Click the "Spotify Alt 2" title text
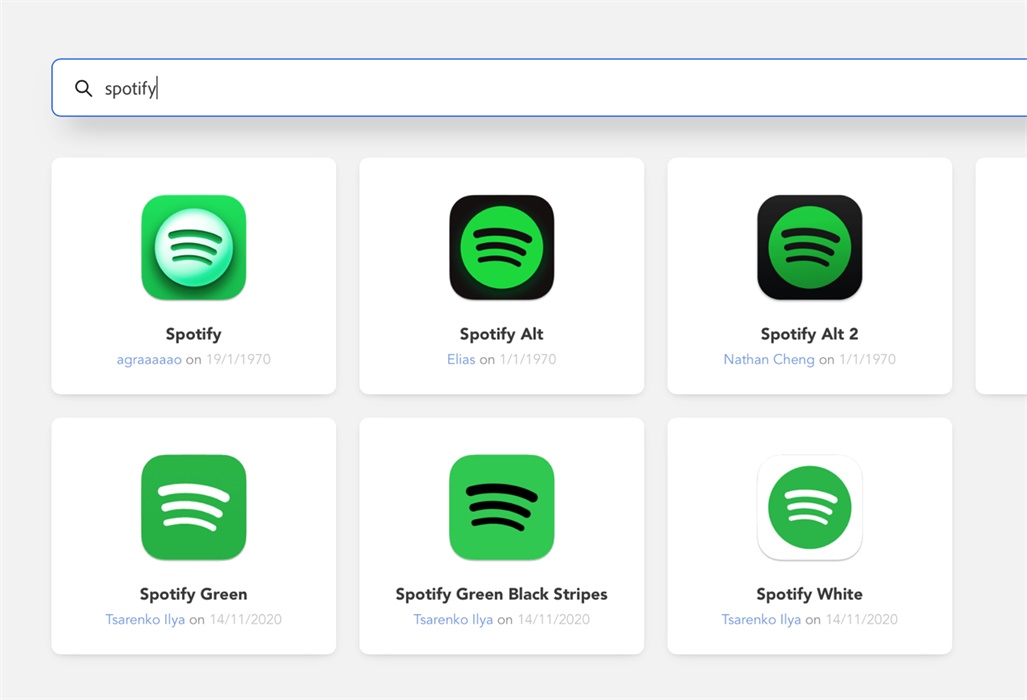Viewport: 1027px width, 700px height. (810, 334)
